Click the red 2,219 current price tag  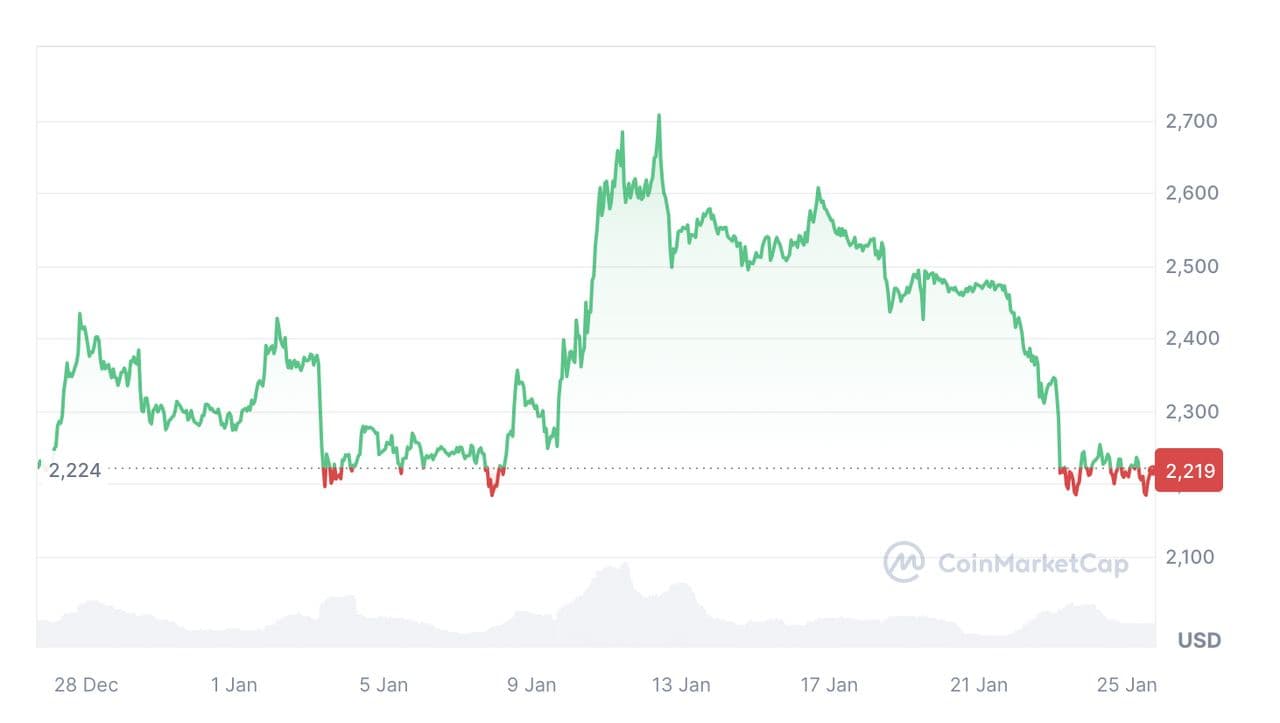1188,471
